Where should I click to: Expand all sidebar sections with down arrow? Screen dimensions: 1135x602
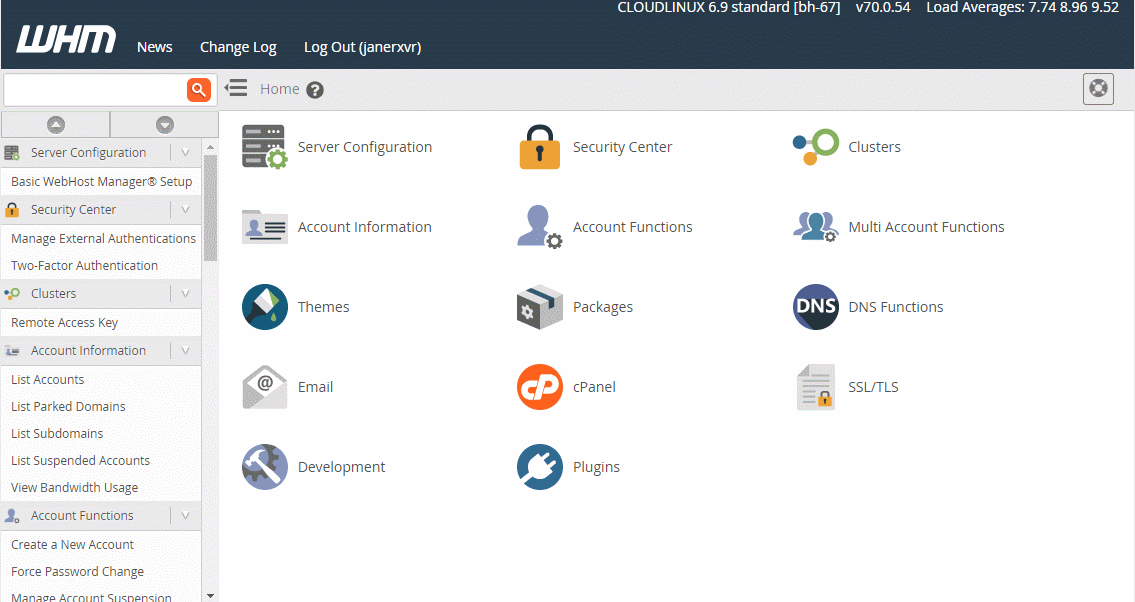pyautogui.click(x=165, y=125)
